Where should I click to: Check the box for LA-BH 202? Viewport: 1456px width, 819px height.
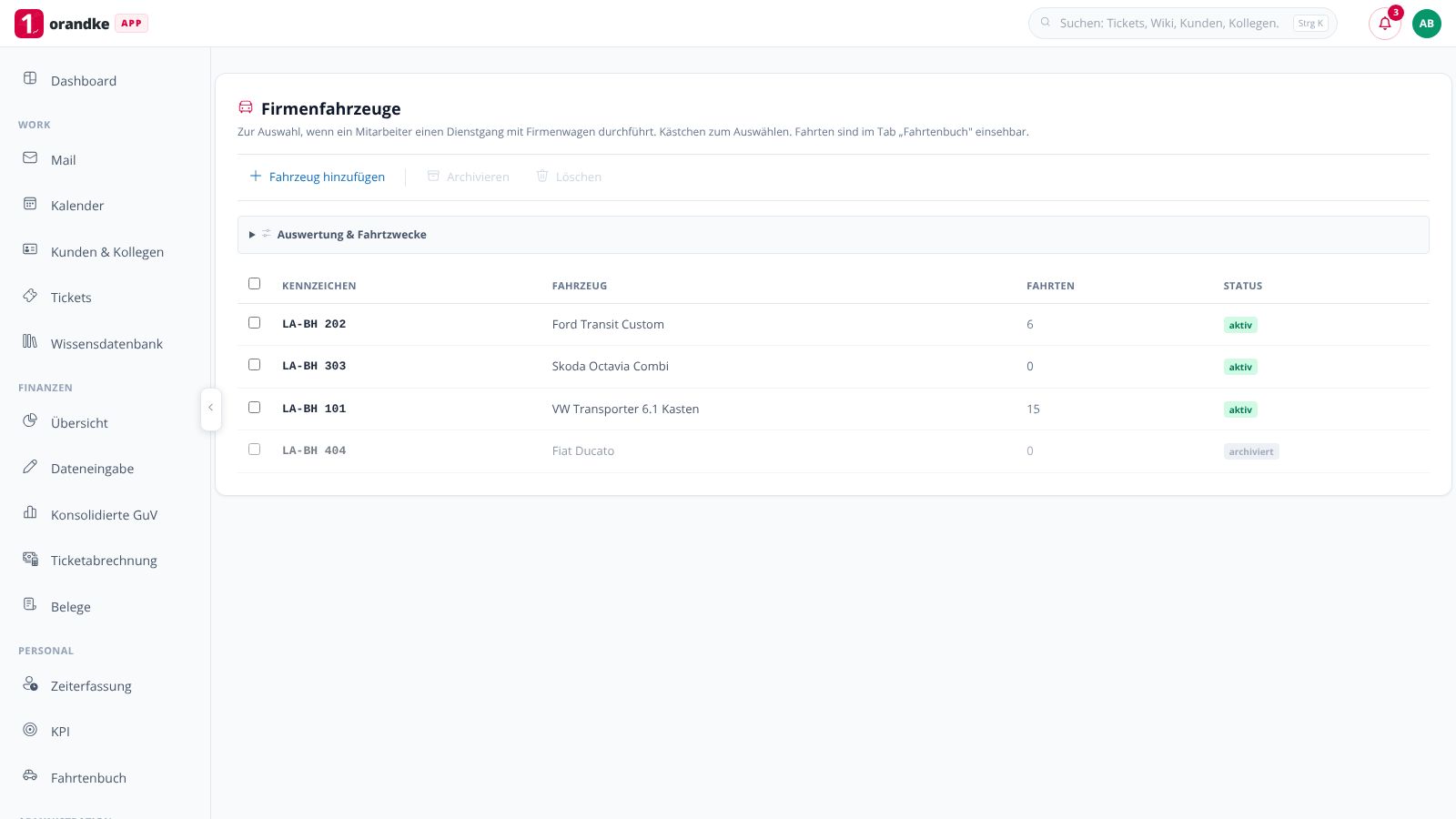tap(254, 323)
